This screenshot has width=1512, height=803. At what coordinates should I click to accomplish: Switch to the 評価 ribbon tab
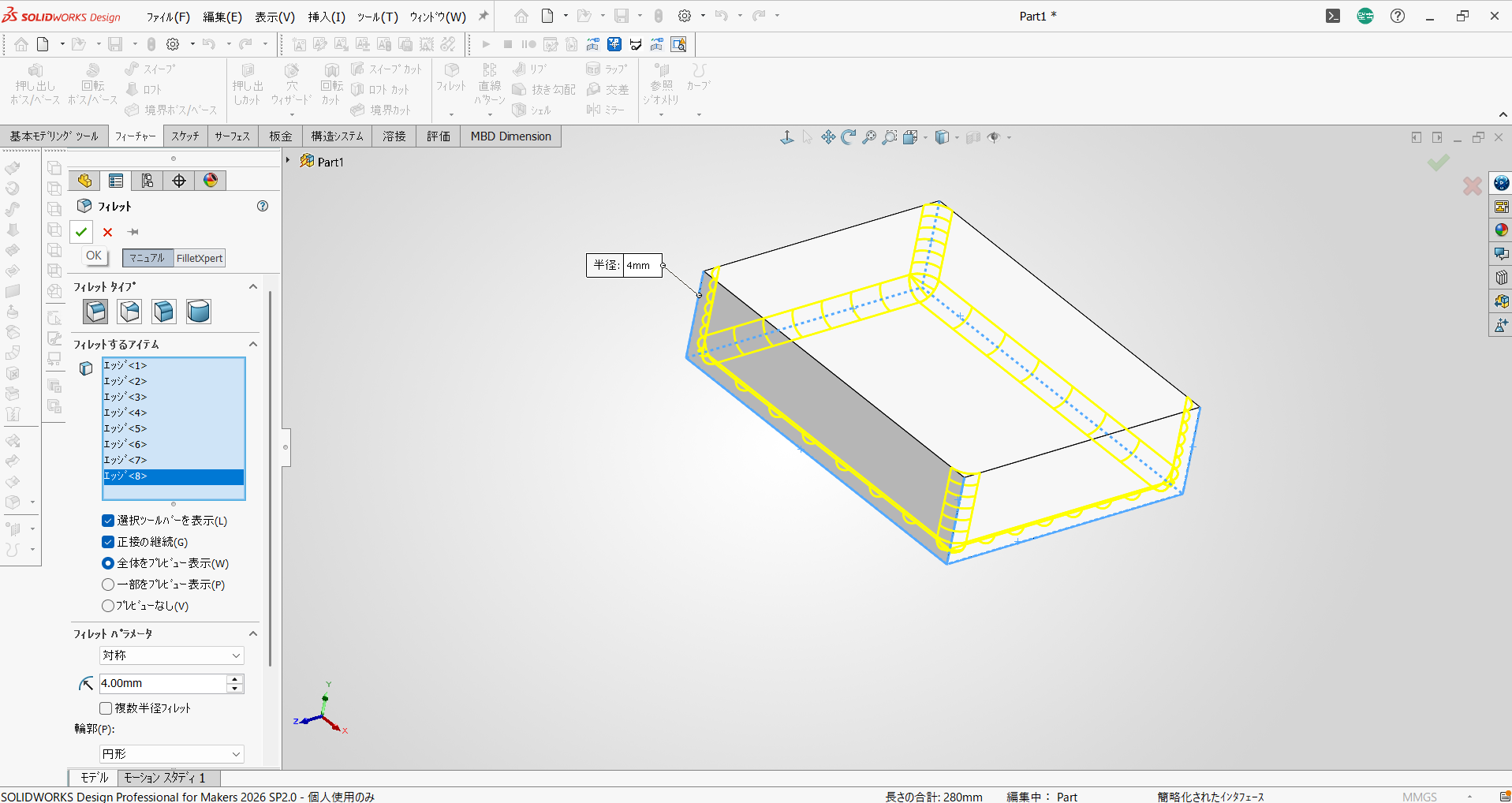(439, 136)
